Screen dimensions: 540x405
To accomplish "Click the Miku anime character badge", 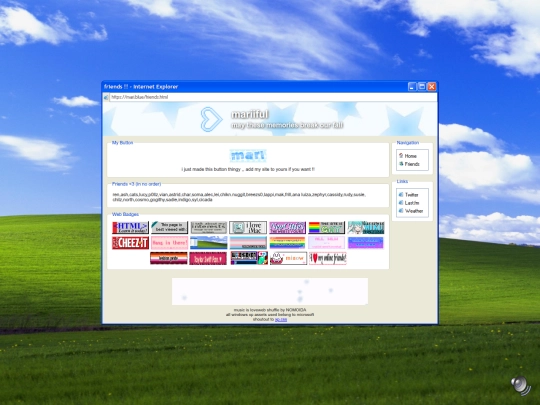I will tap(366, 228).
